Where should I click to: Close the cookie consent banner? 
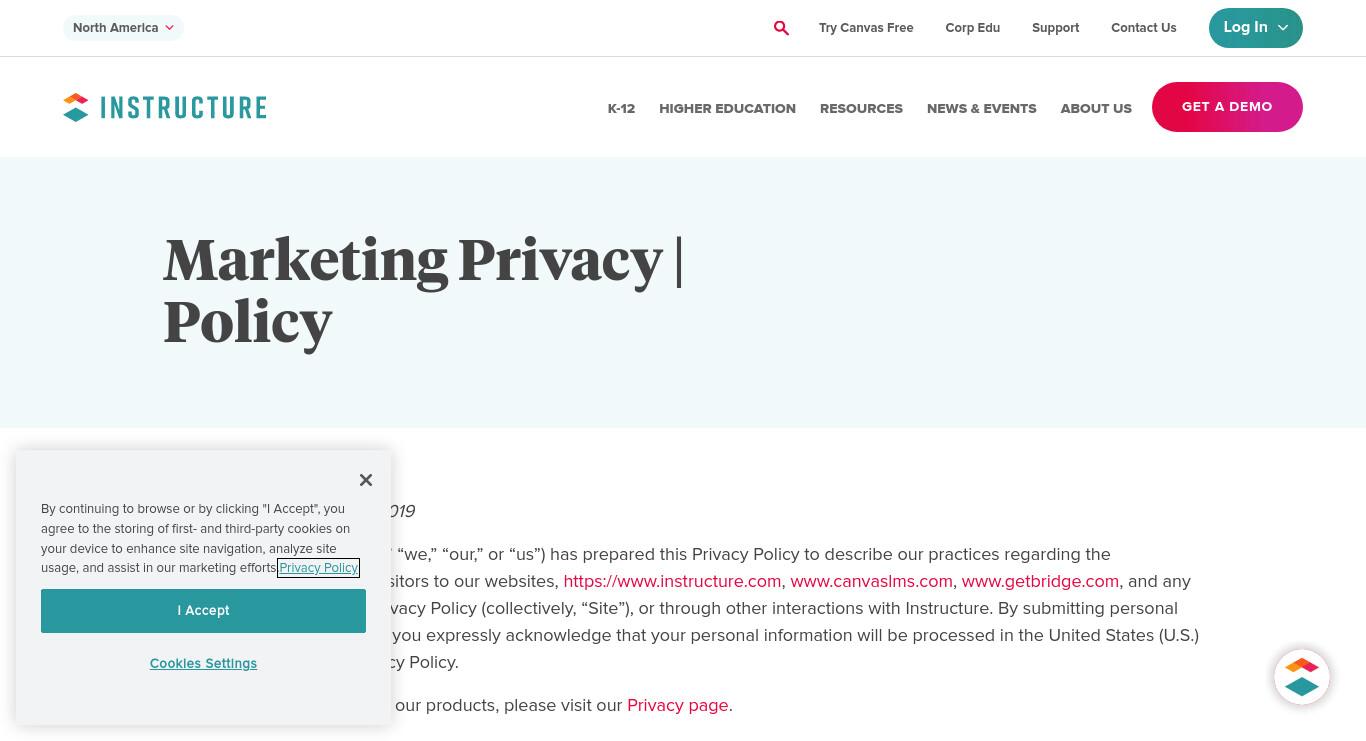click(x=366, y=480)
